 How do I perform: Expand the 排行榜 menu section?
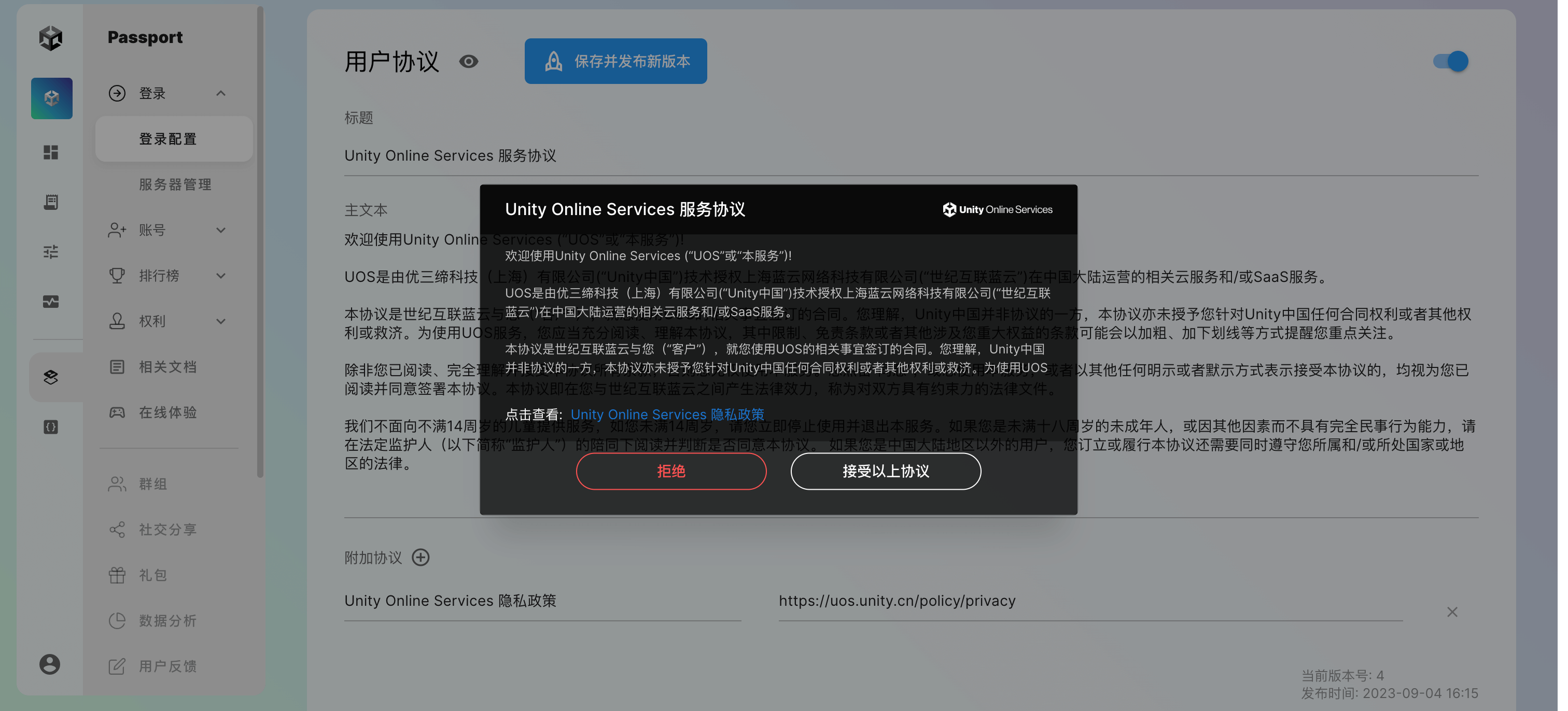(221, 276)
